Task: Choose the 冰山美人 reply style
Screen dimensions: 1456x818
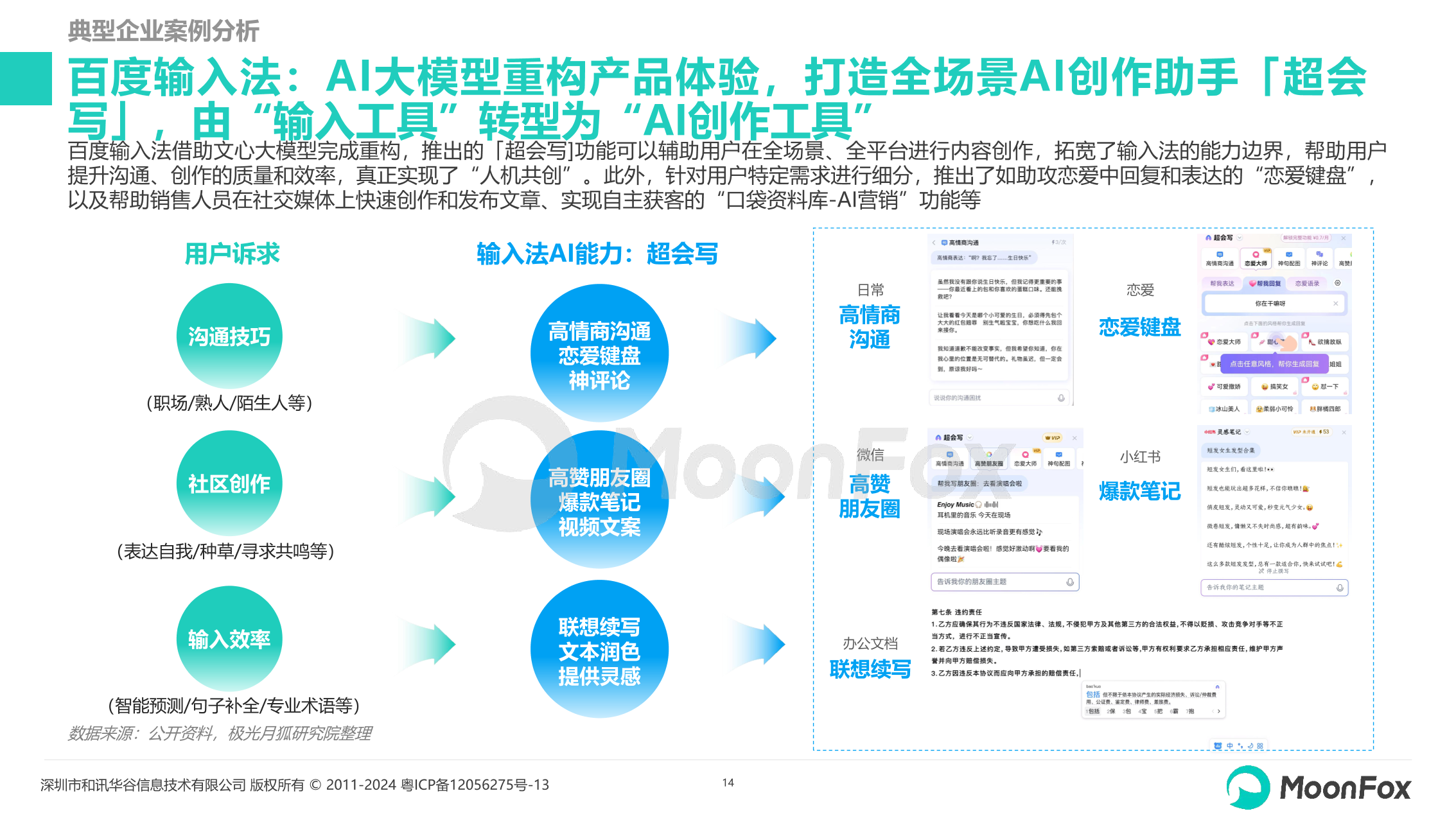Action: (1224, 408)
